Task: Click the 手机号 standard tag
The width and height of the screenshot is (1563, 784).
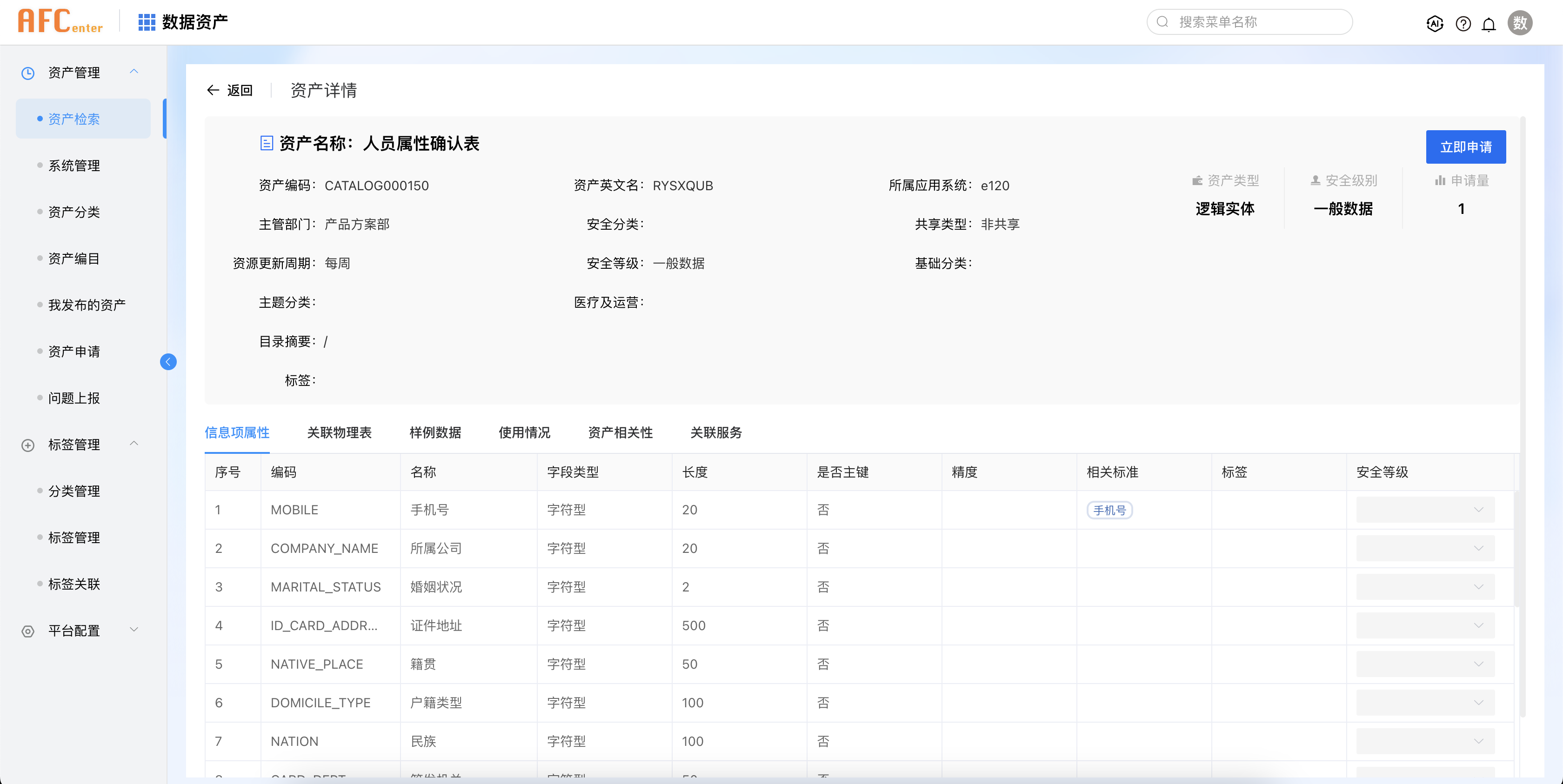Action: point(1109,511)
